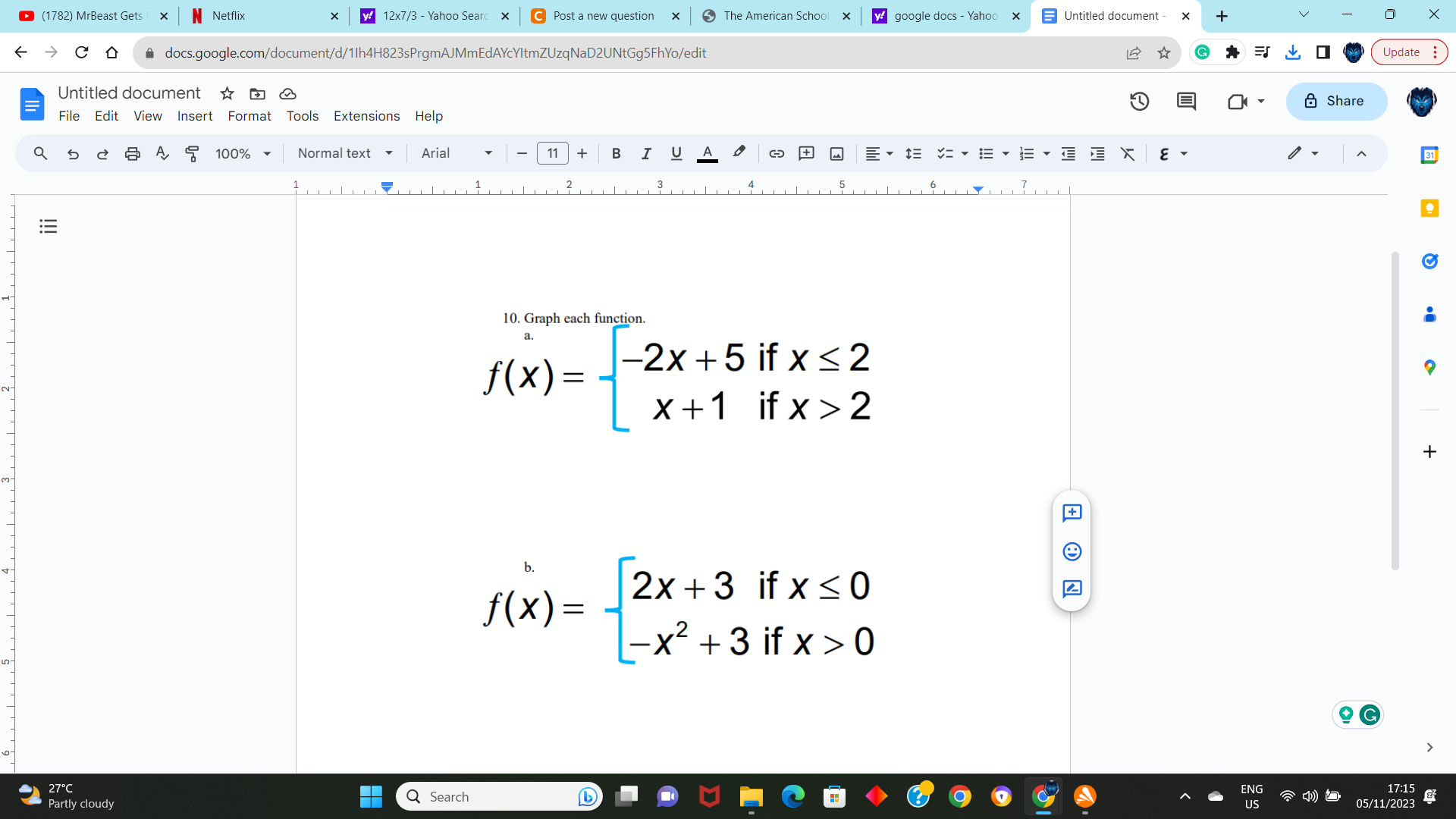Toggle underline formatting

click(x=676, y=154)
